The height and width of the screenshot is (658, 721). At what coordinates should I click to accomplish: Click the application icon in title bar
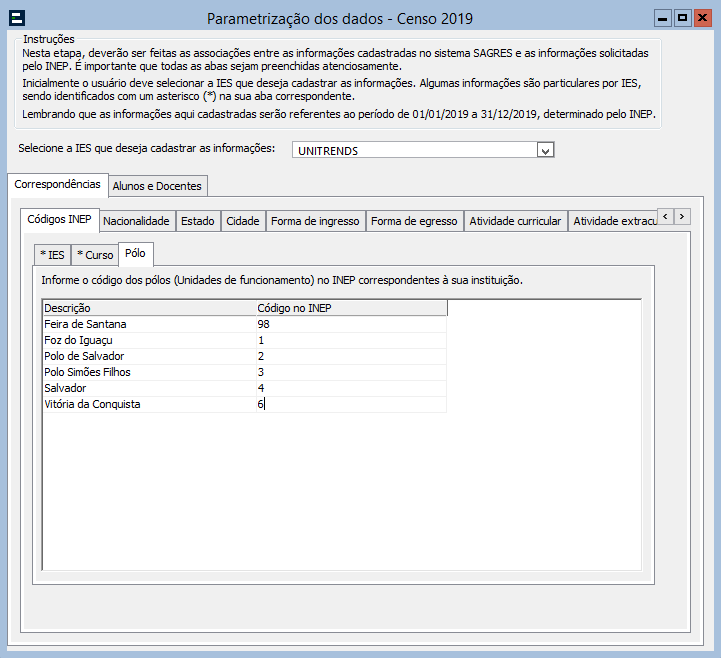[x=16, y=18]
